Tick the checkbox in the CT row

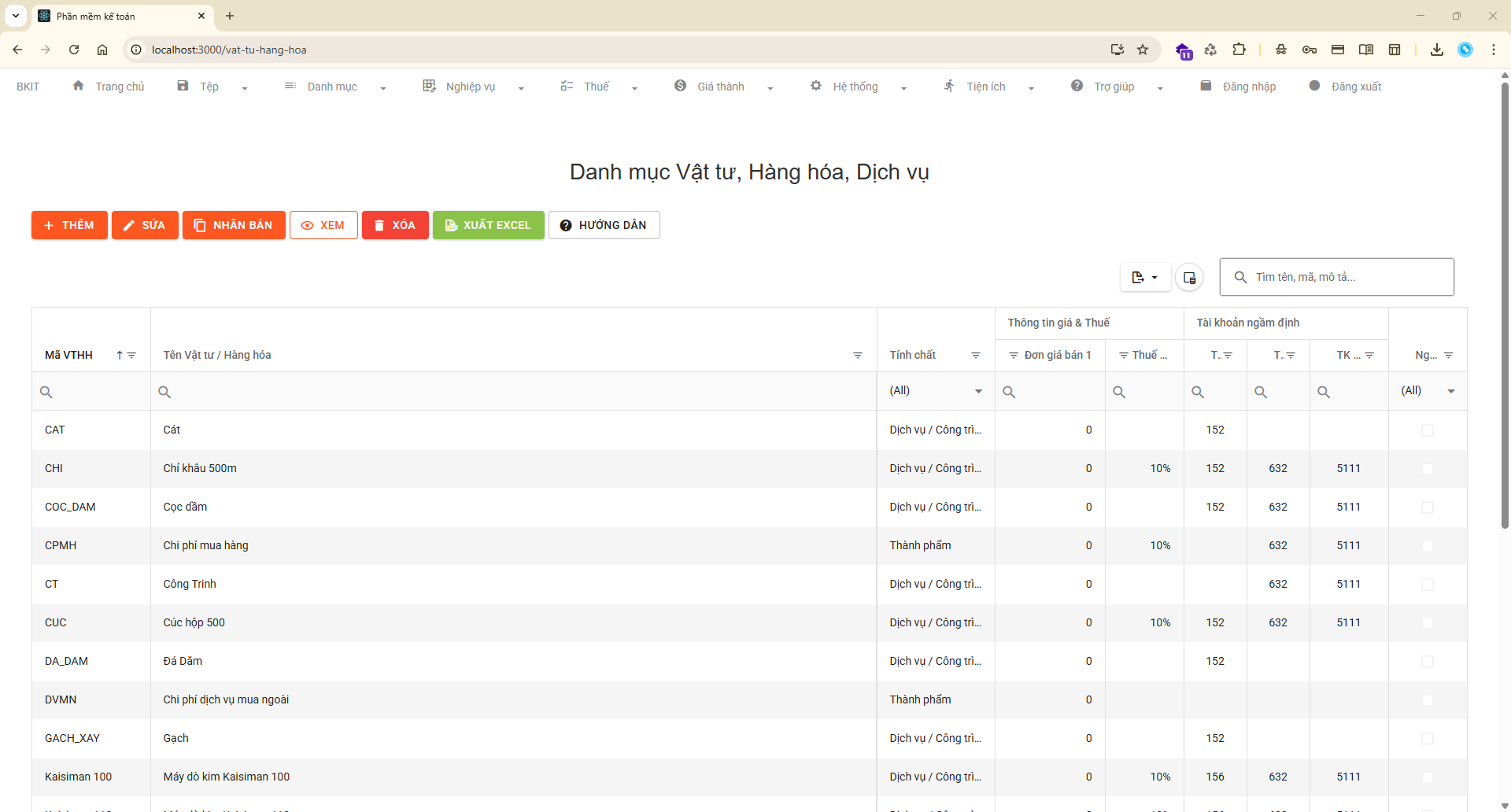point(1428,585)
